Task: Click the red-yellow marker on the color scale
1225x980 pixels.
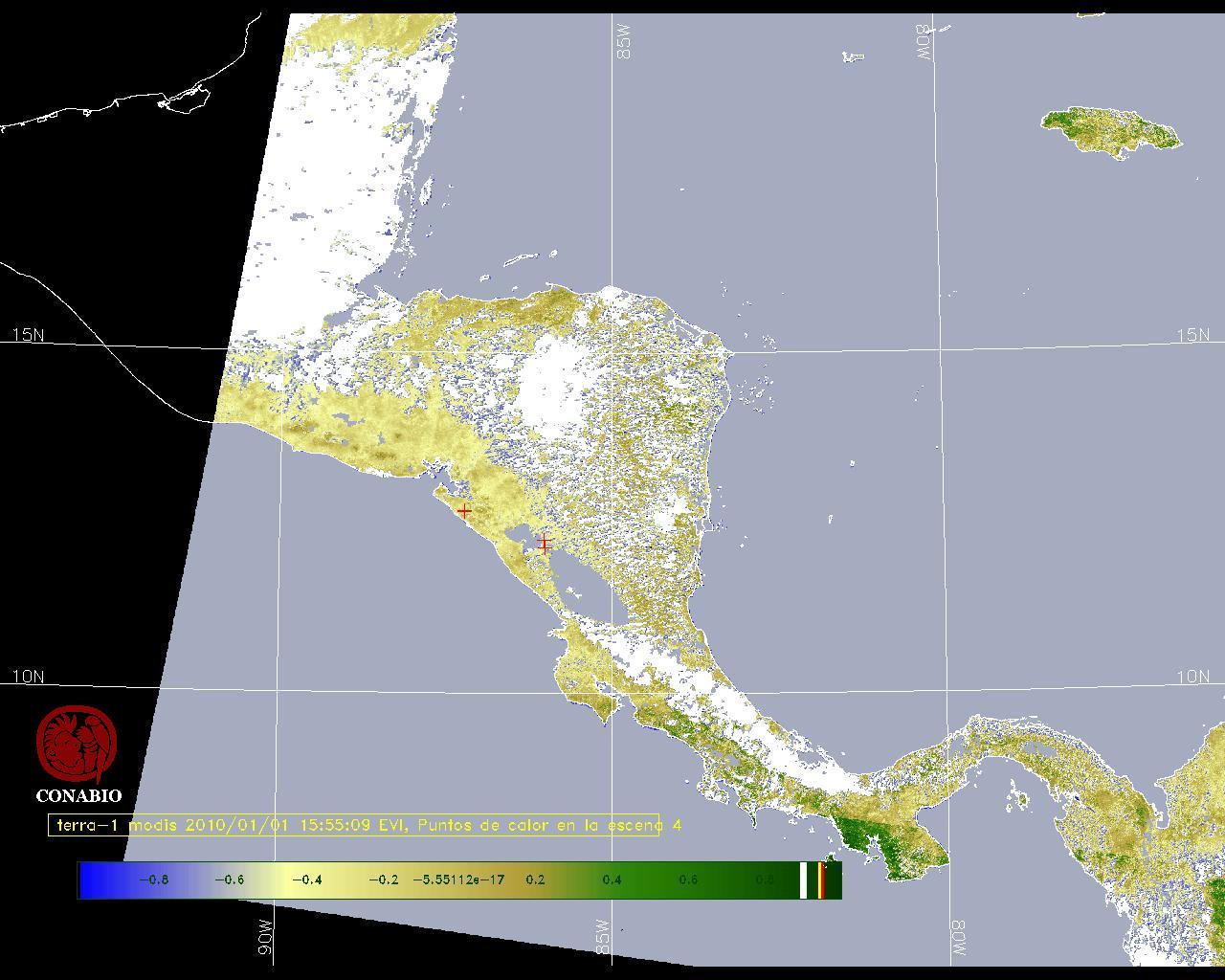Action: (821, 880)
